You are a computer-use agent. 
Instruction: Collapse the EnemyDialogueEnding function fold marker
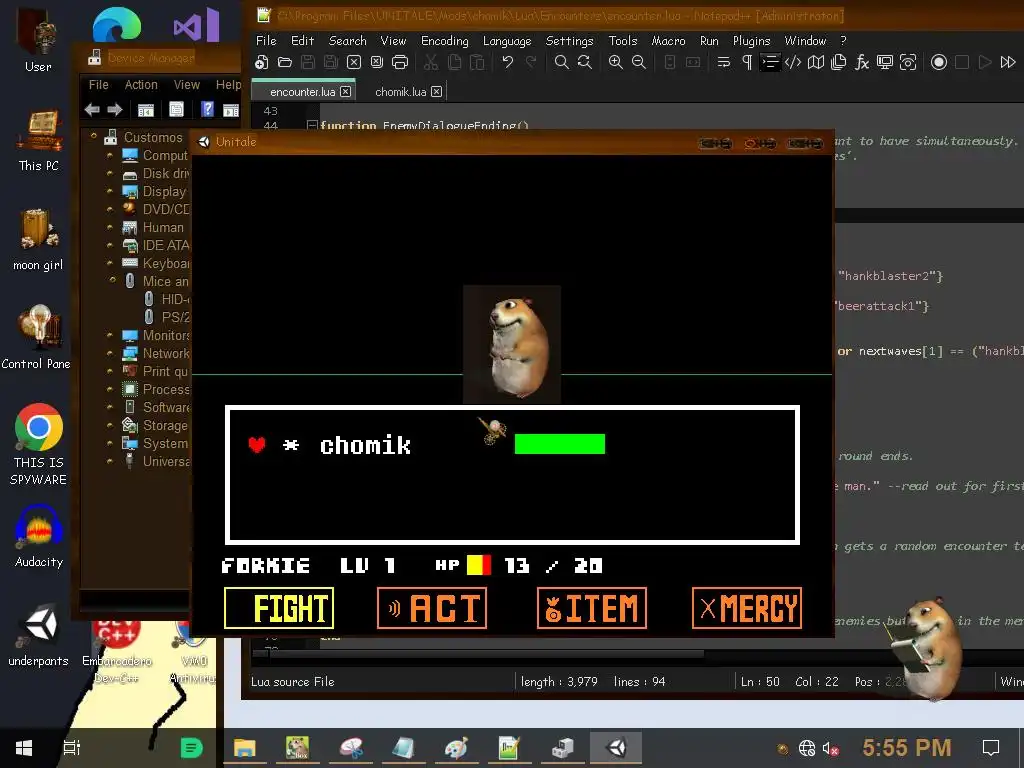[312, 125]
